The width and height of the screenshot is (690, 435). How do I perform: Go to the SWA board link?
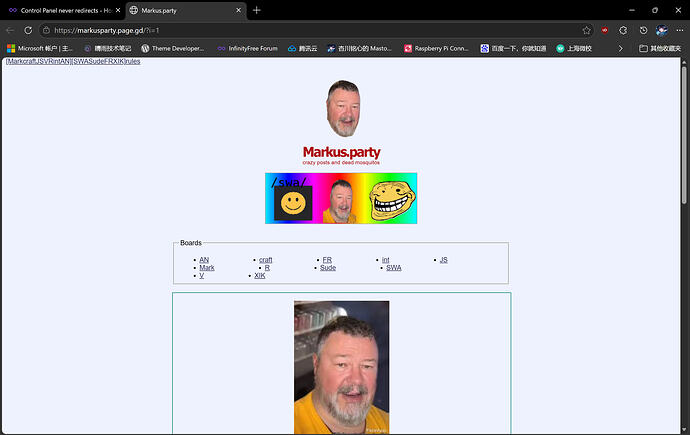click(x=393, y=268)
